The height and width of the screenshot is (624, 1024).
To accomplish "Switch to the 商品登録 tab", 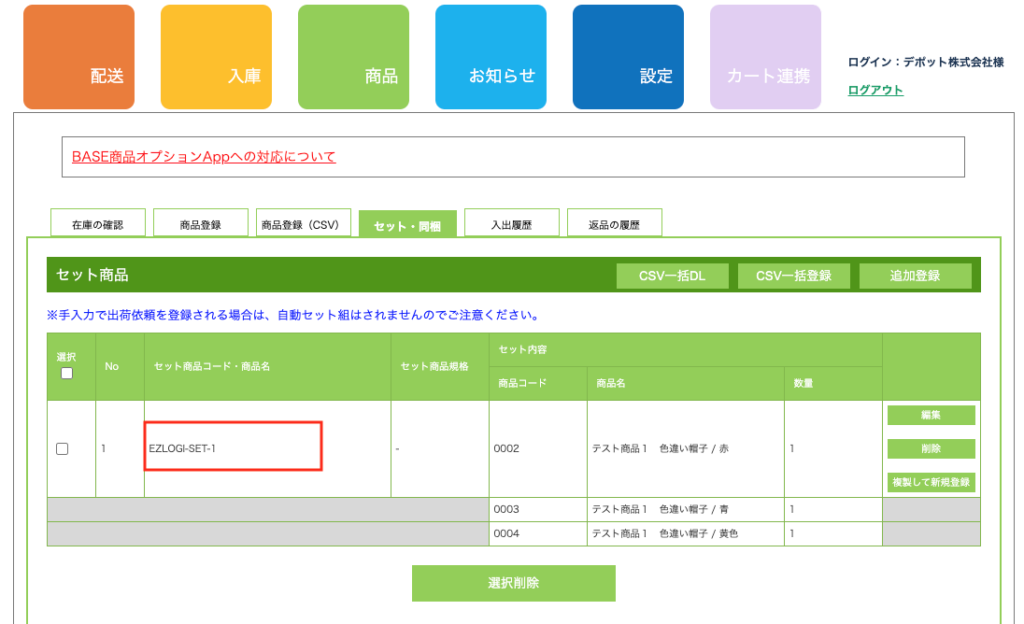I will click(x=200, y=225).
